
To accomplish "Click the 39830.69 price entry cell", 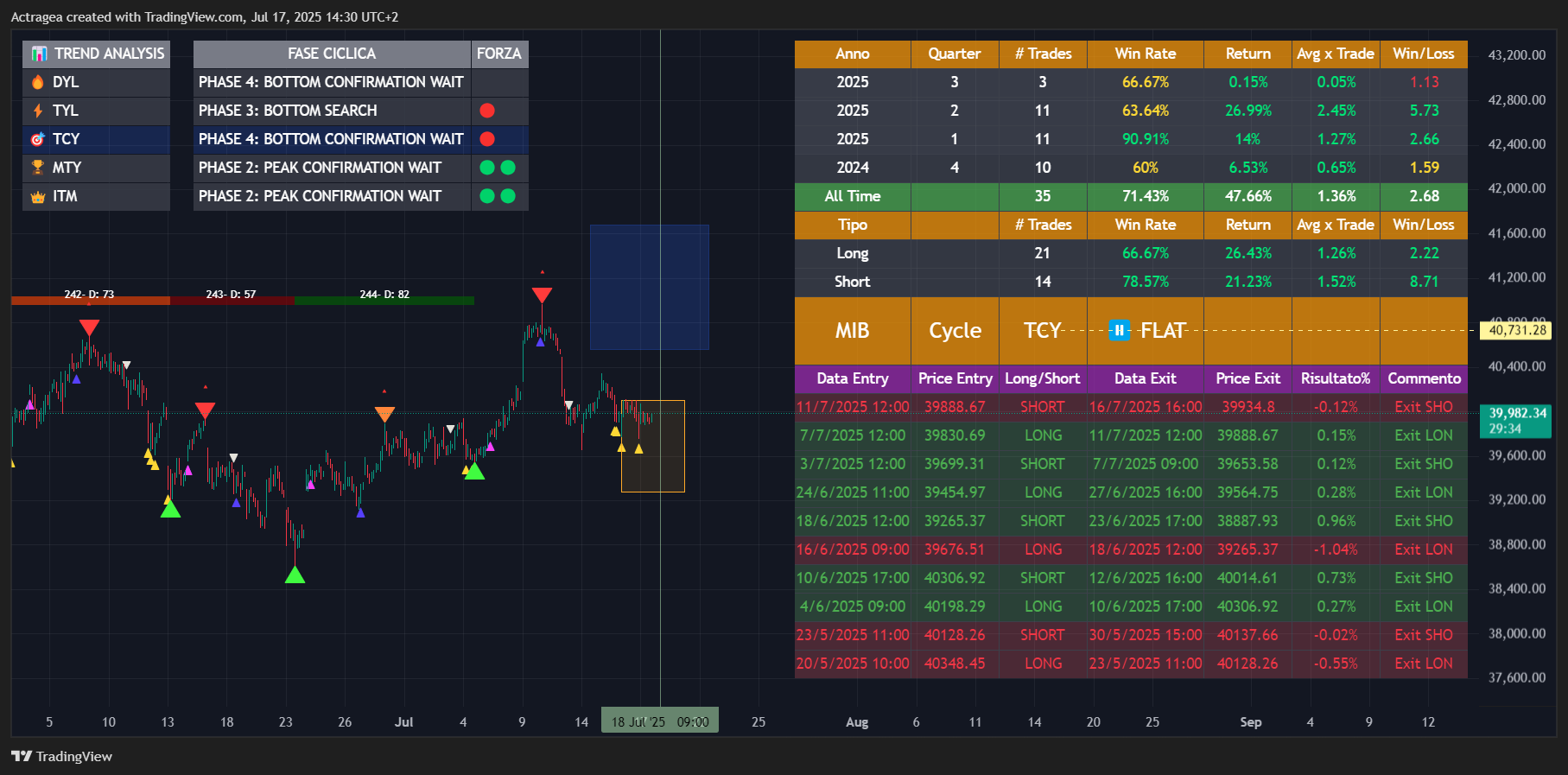I will (x=955, y=435).
